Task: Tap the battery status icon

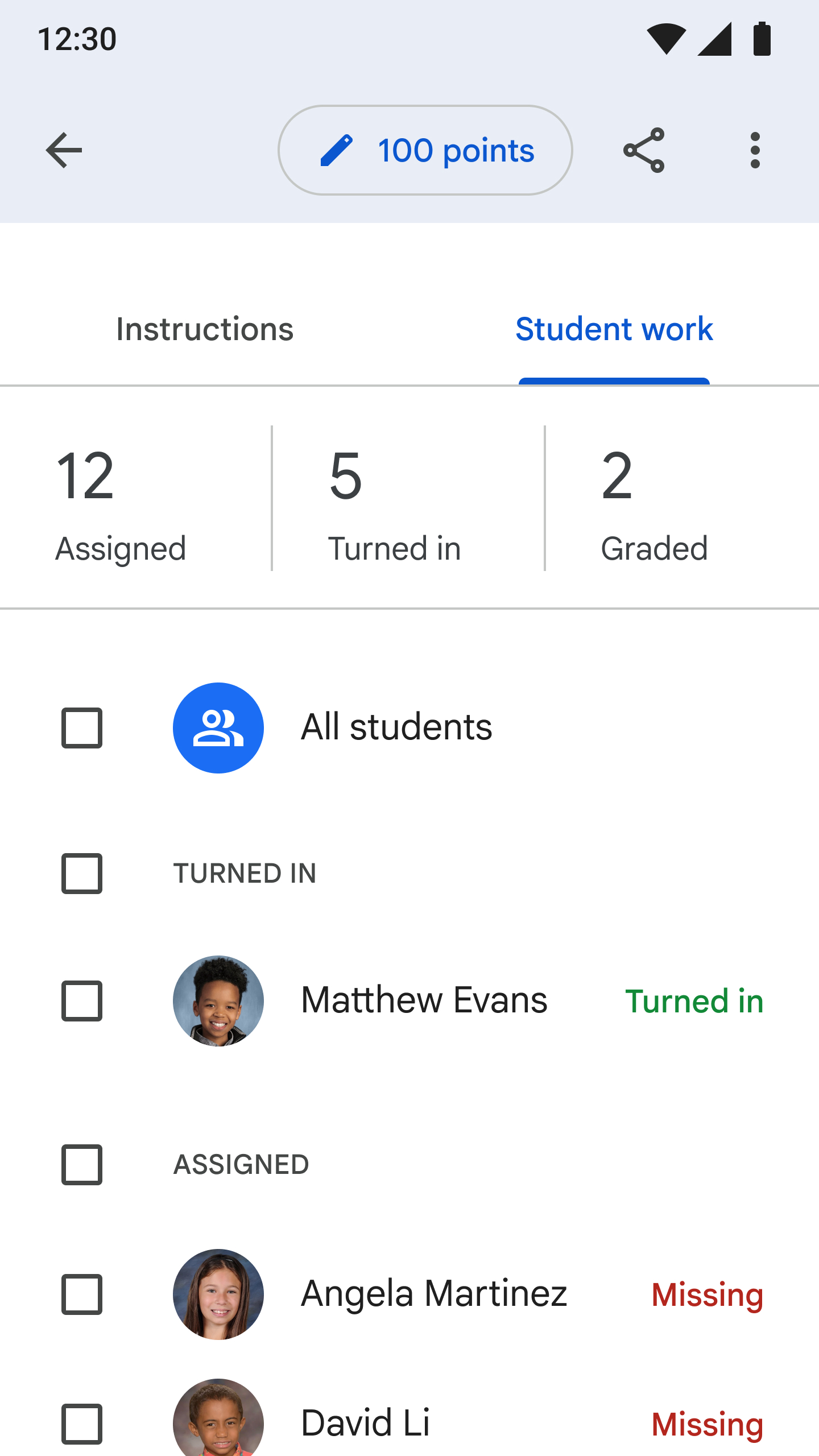Action: pyautogui.click(x=762, y=39)
